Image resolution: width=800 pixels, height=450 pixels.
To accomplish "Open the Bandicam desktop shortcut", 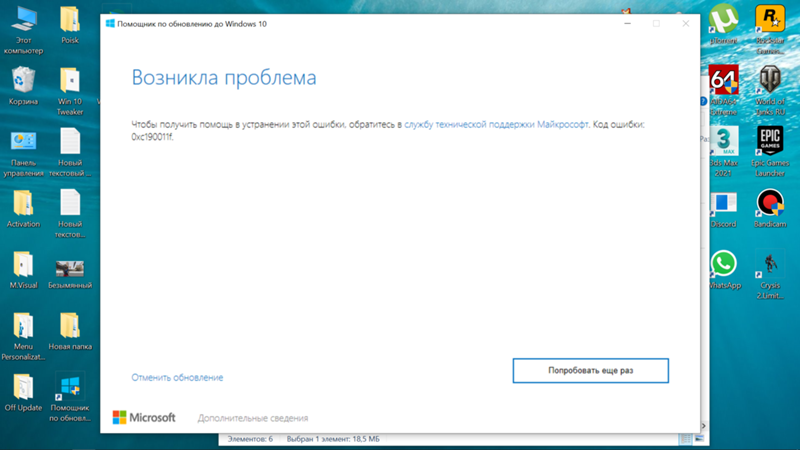I will point(770,208).
